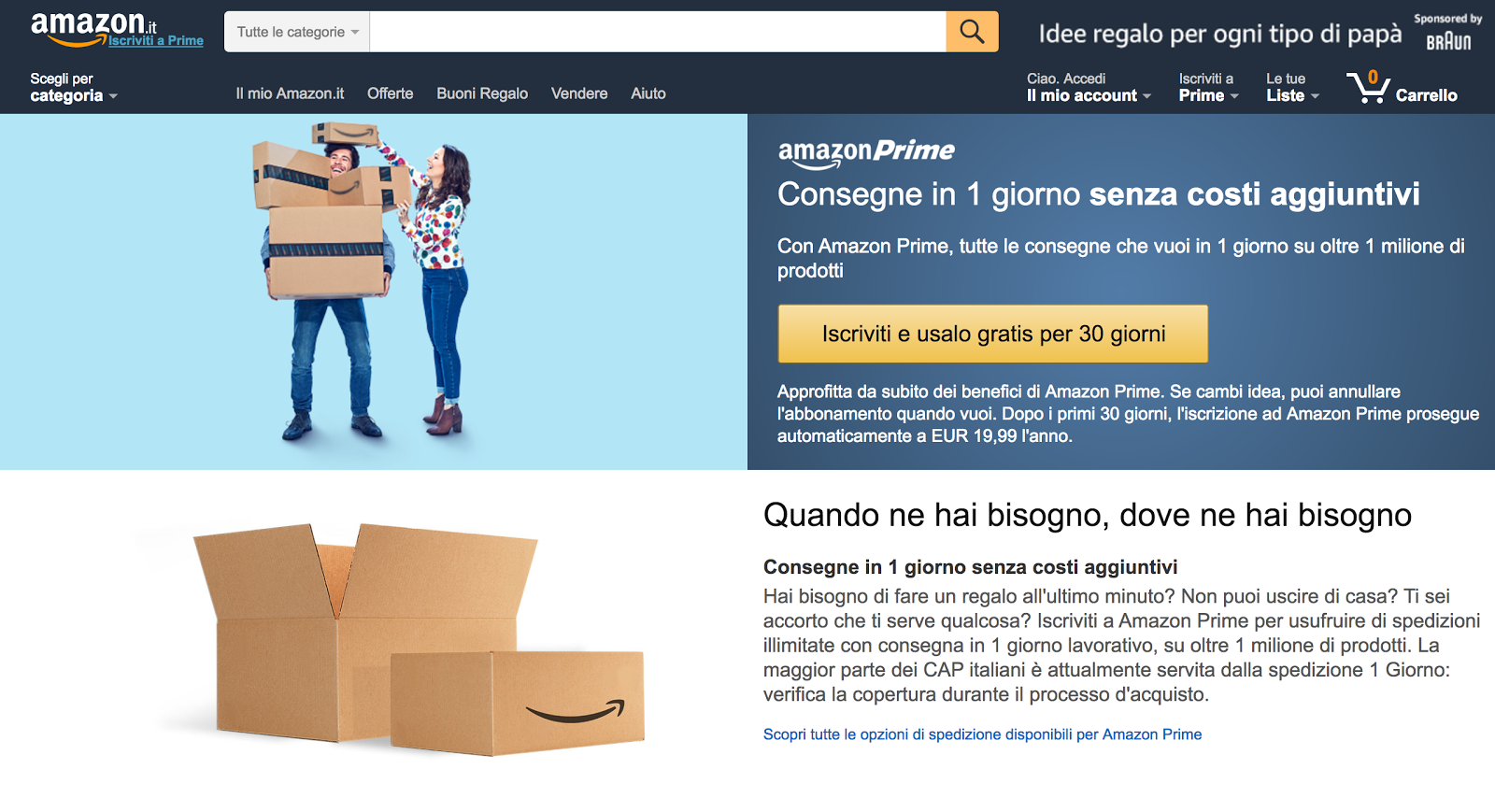Open the Tutte le categorie dropdown
Screen dimensions: 1495x812
[x=297, y=32]
